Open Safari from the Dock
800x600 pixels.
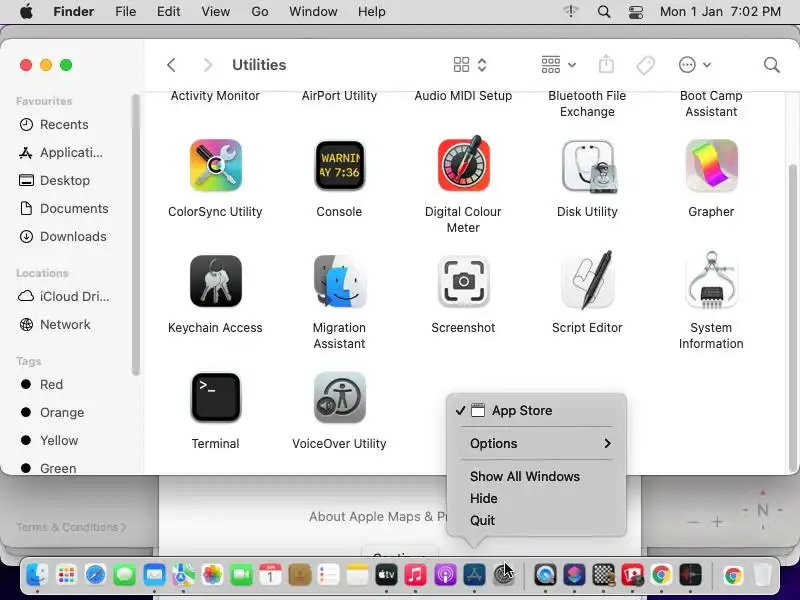95,575
